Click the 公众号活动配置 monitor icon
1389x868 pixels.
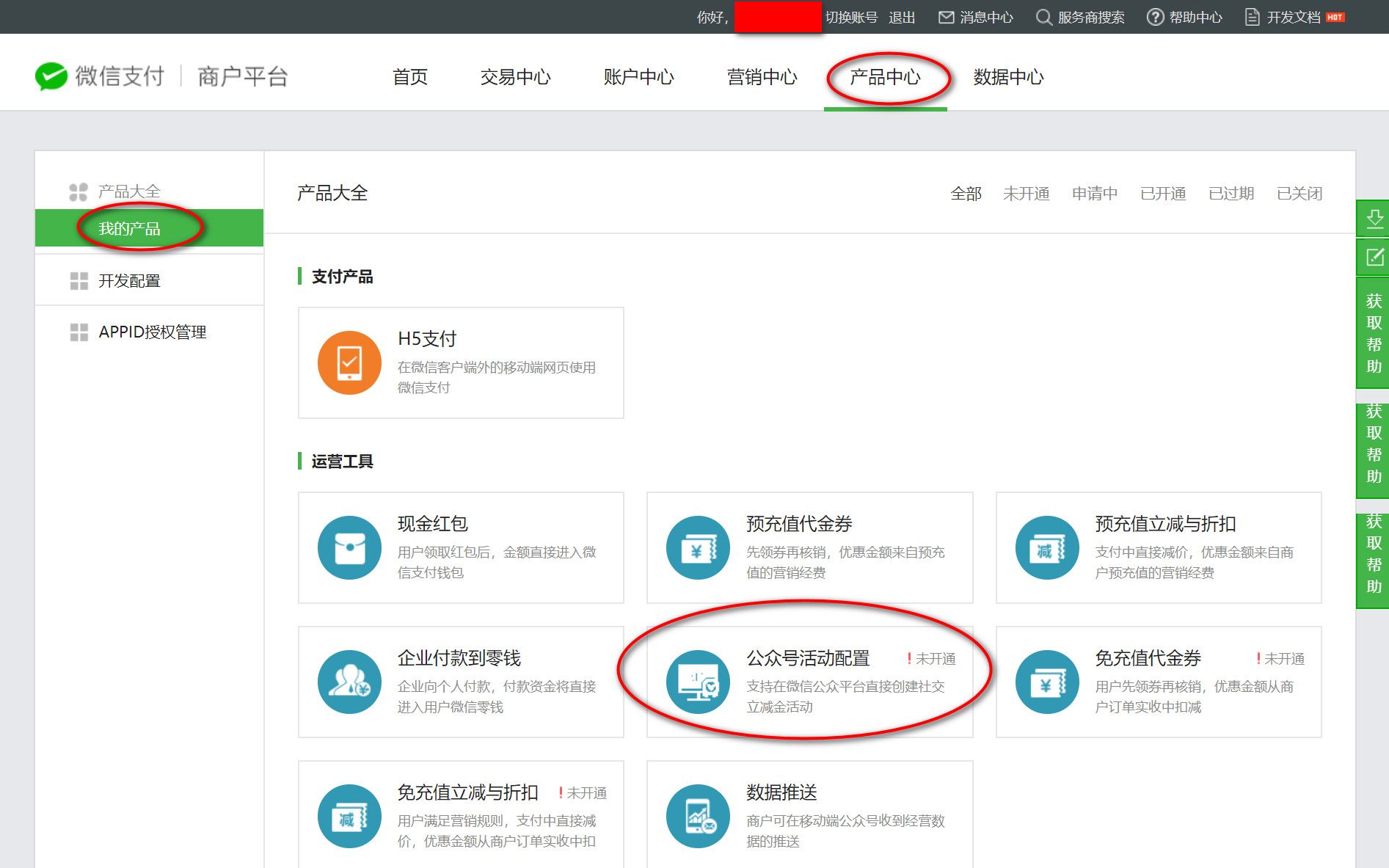[x=698, y=682]
